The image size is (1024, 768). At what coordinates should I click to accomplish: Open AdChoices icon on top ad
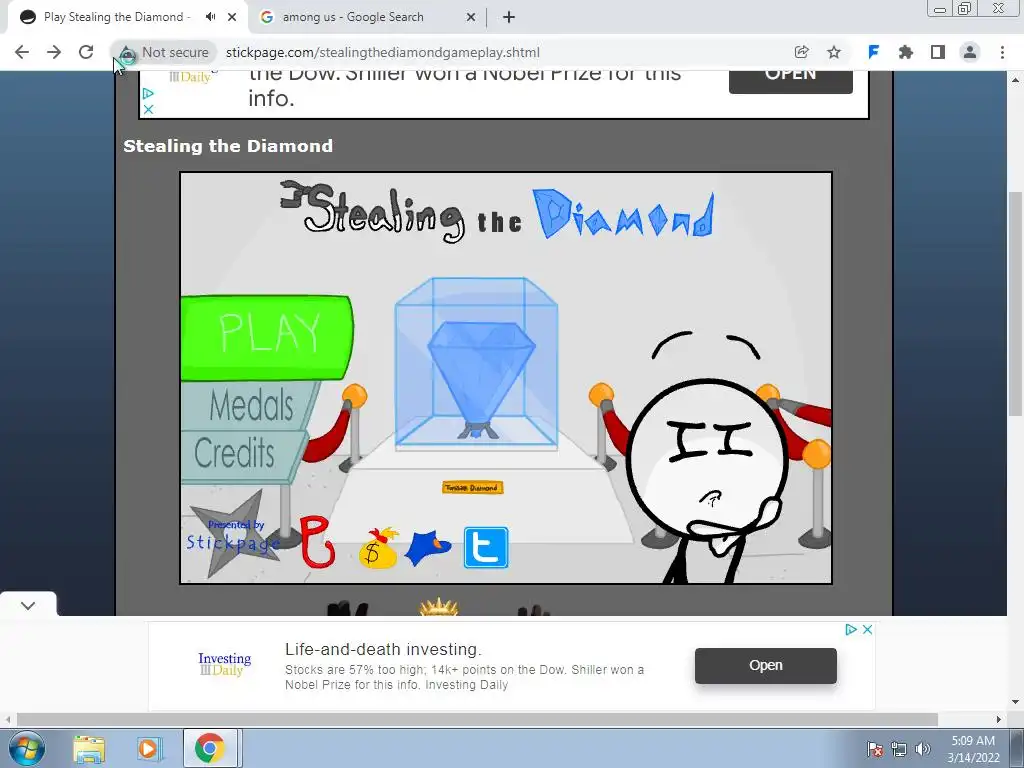coord(148,93)
